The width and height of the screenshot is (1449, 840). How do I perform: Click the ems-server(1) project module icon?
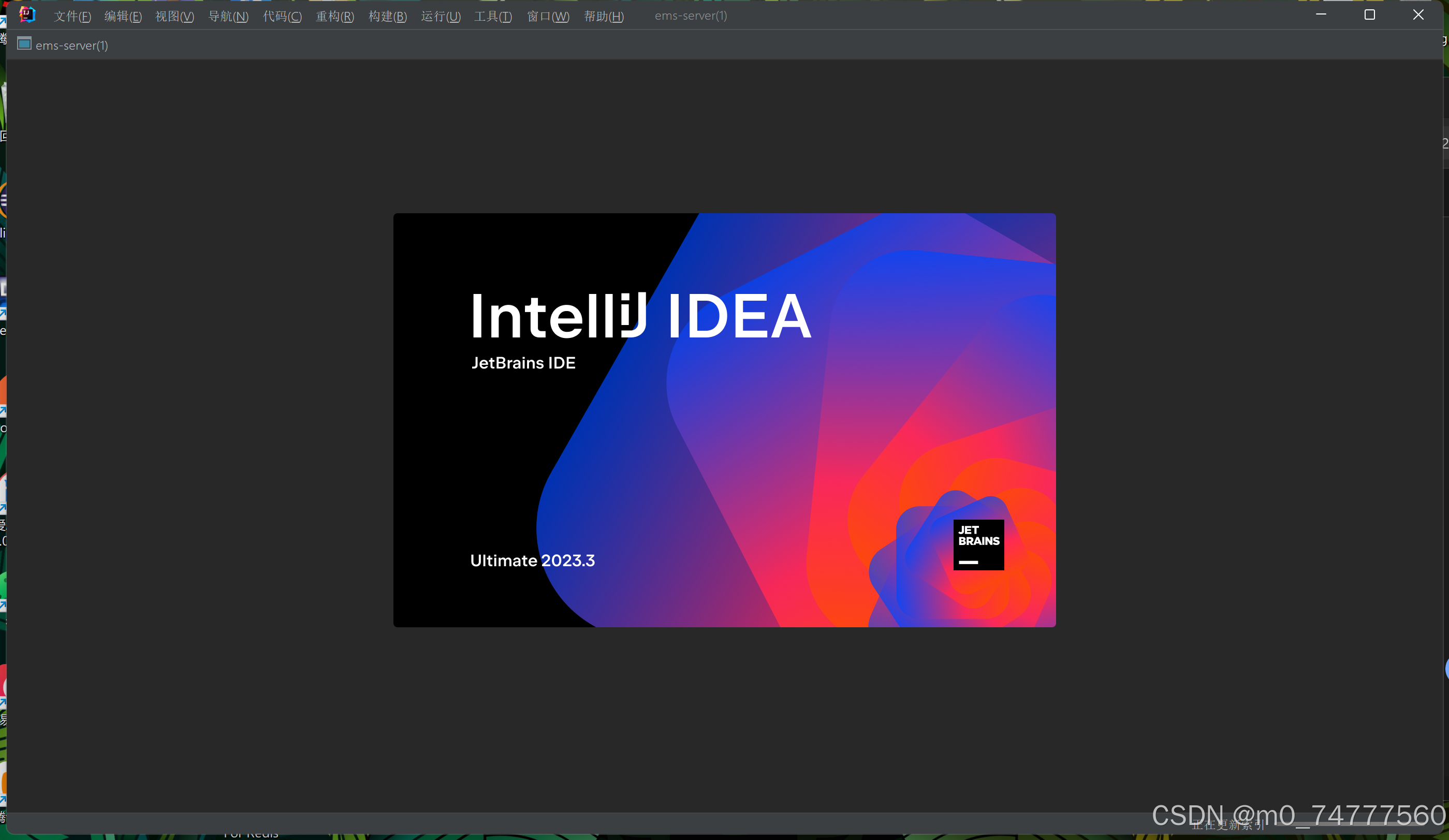coord(24,45)
